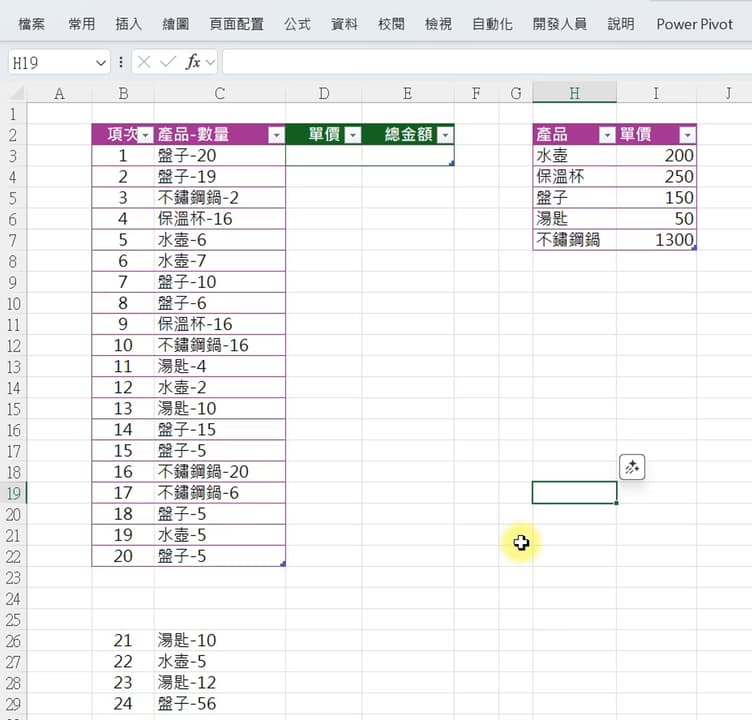Select row 7 header

tap(13, 240)
